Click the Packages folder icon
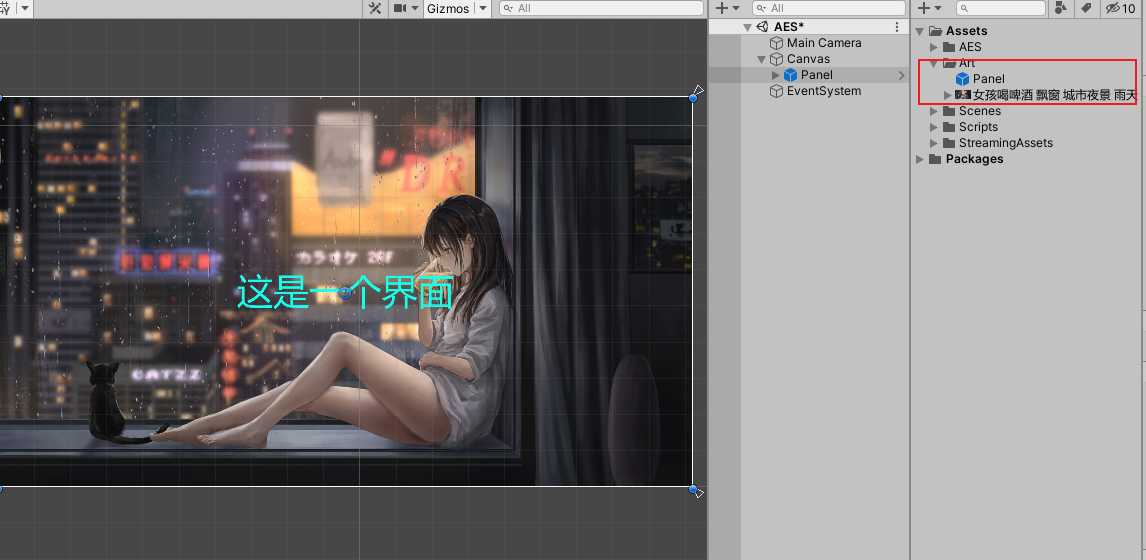Viewport: 1146px width, 560px height. click(x=936, y=159)
